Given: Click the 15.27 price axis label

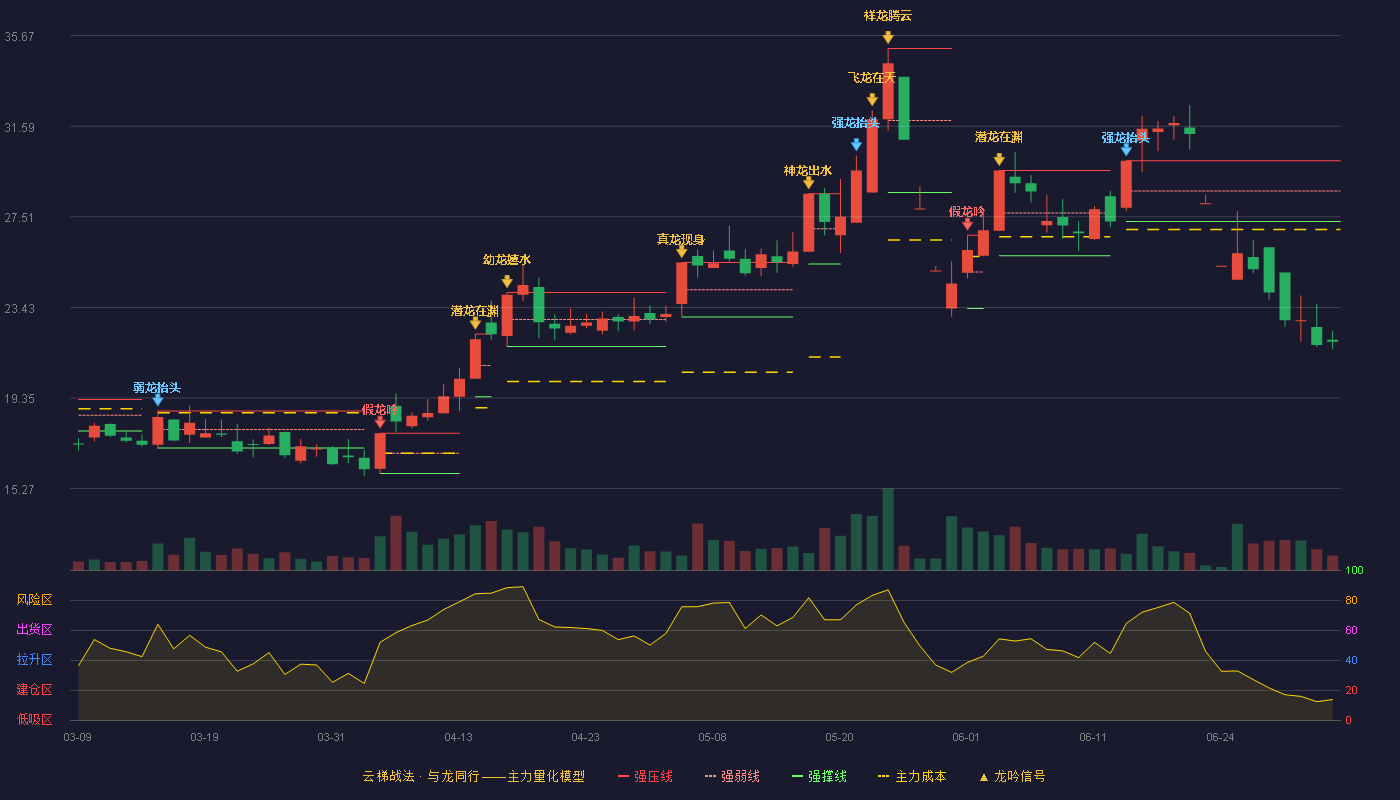Looking at the screenshot, I should point(20,489).
